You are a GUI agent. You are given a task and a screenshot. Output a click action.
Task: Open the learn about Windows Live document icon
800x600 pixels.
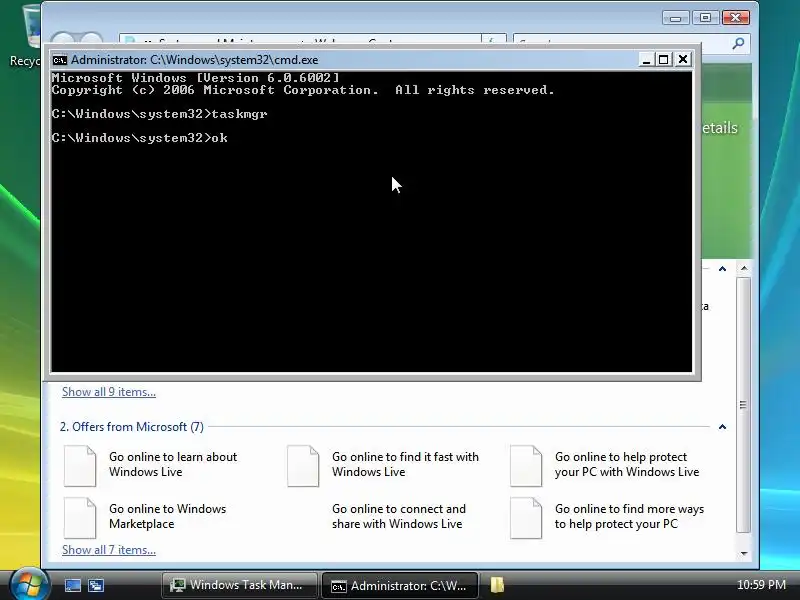pos(80,465)
